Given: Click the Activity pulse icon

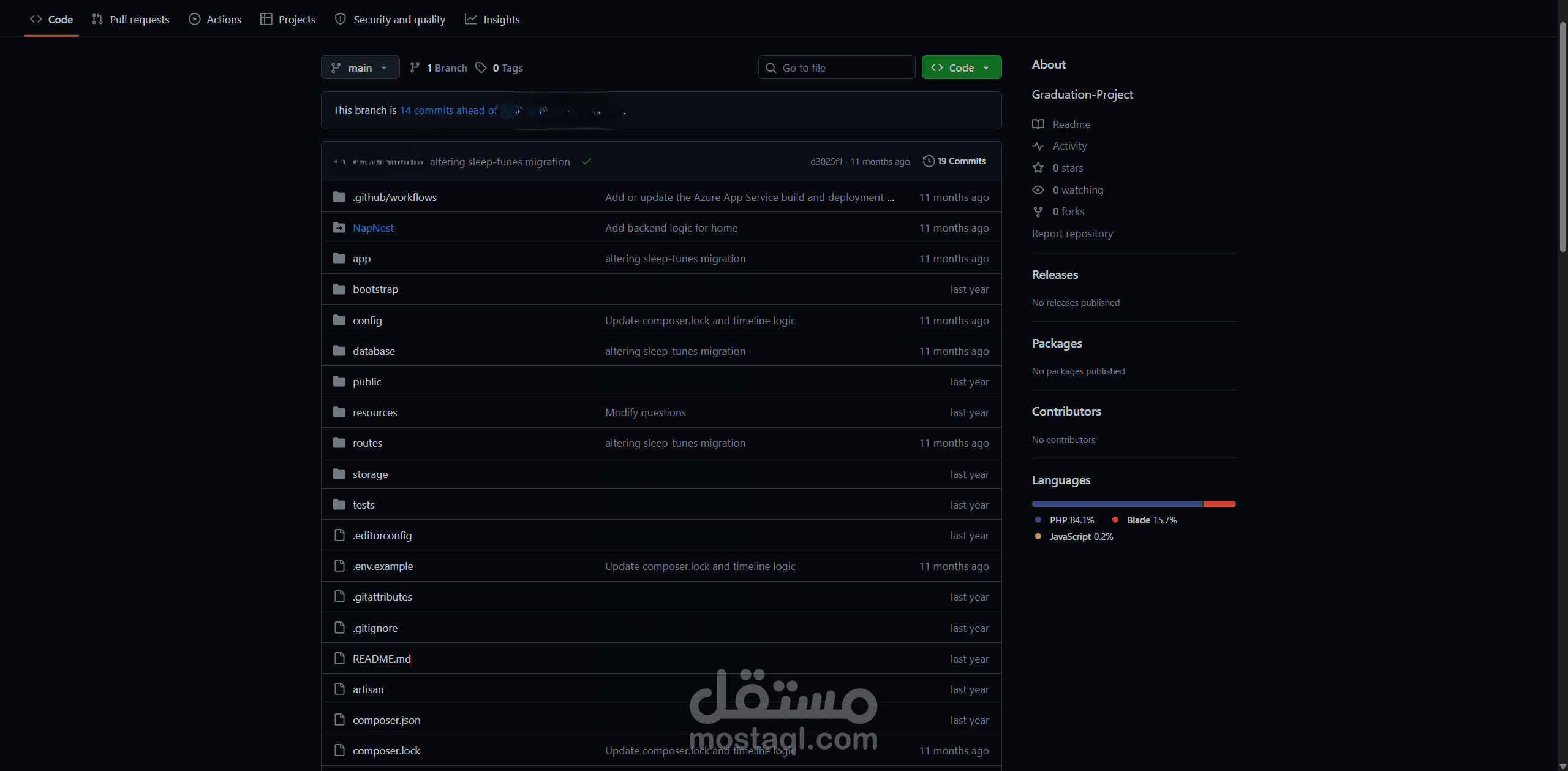Looking at the screenshot, I should (x=1038, y=146).
